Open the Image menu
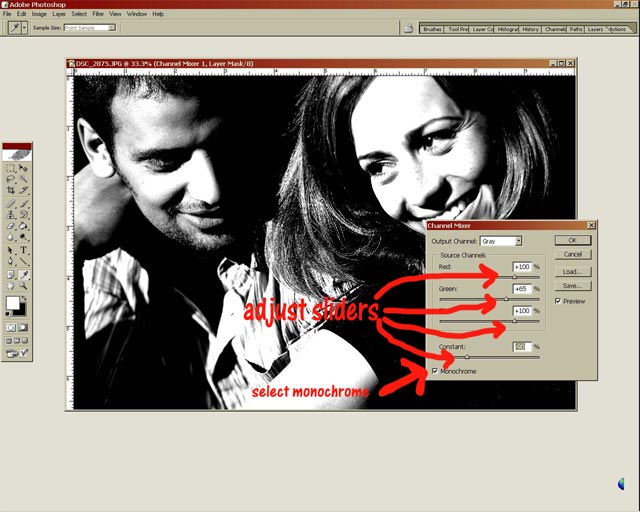This screenshot has height=512, width=640. 39,14
